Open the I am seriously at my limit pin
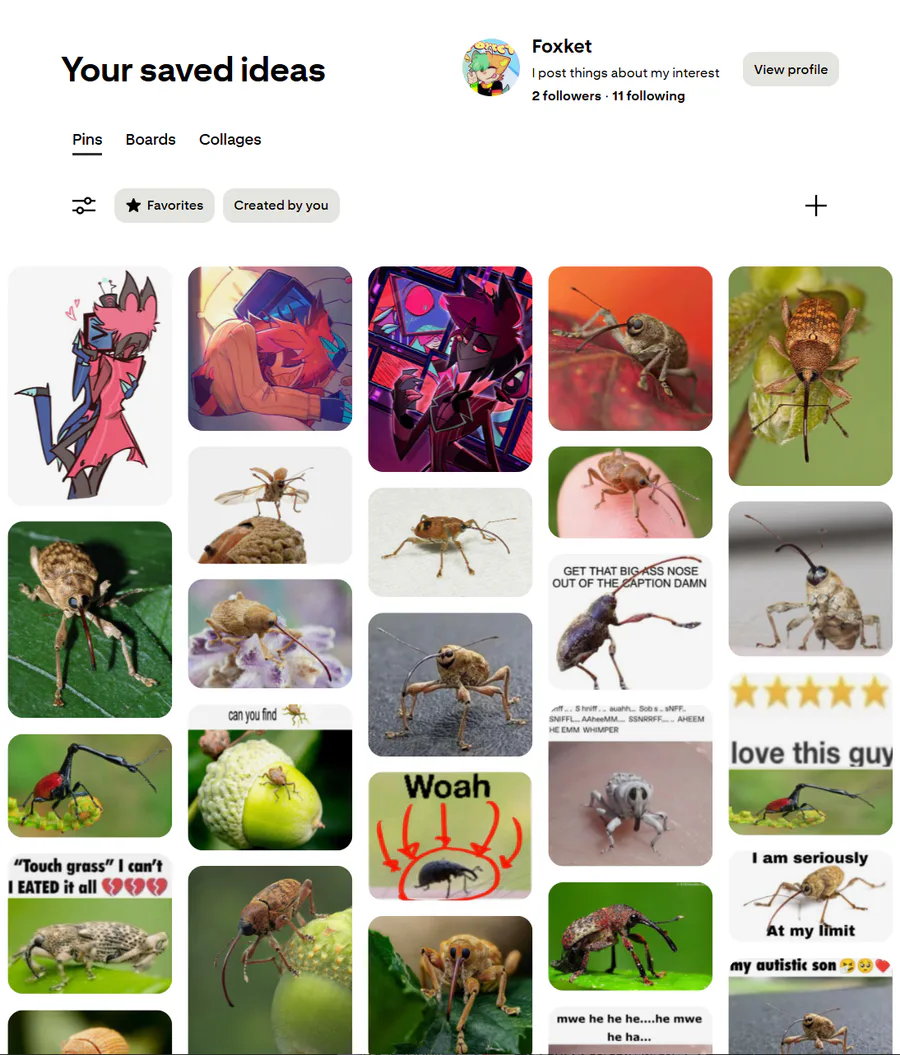 [811, 896]
